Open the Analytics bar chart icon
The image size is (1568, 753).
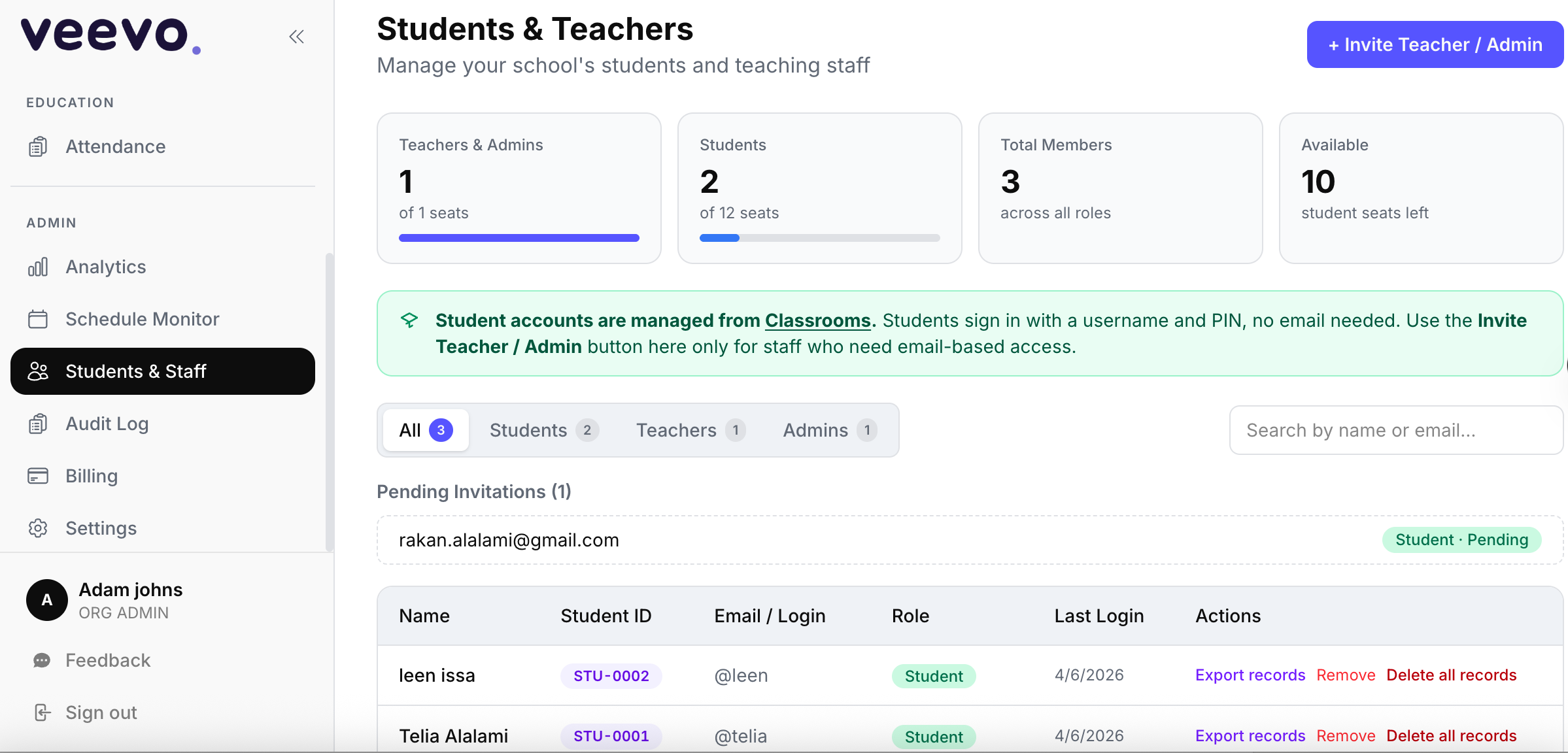click(38, 267)
